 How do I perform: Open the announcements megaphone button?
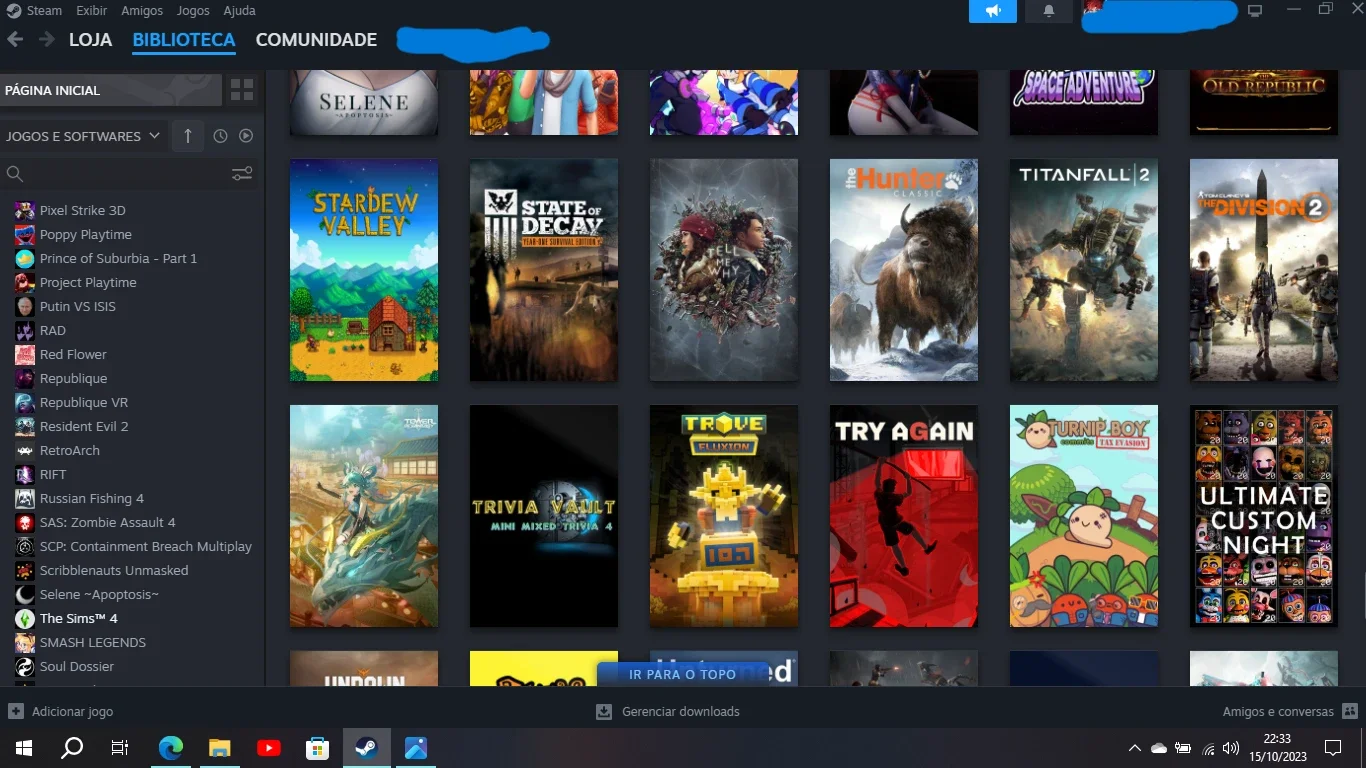coord(993,11)
